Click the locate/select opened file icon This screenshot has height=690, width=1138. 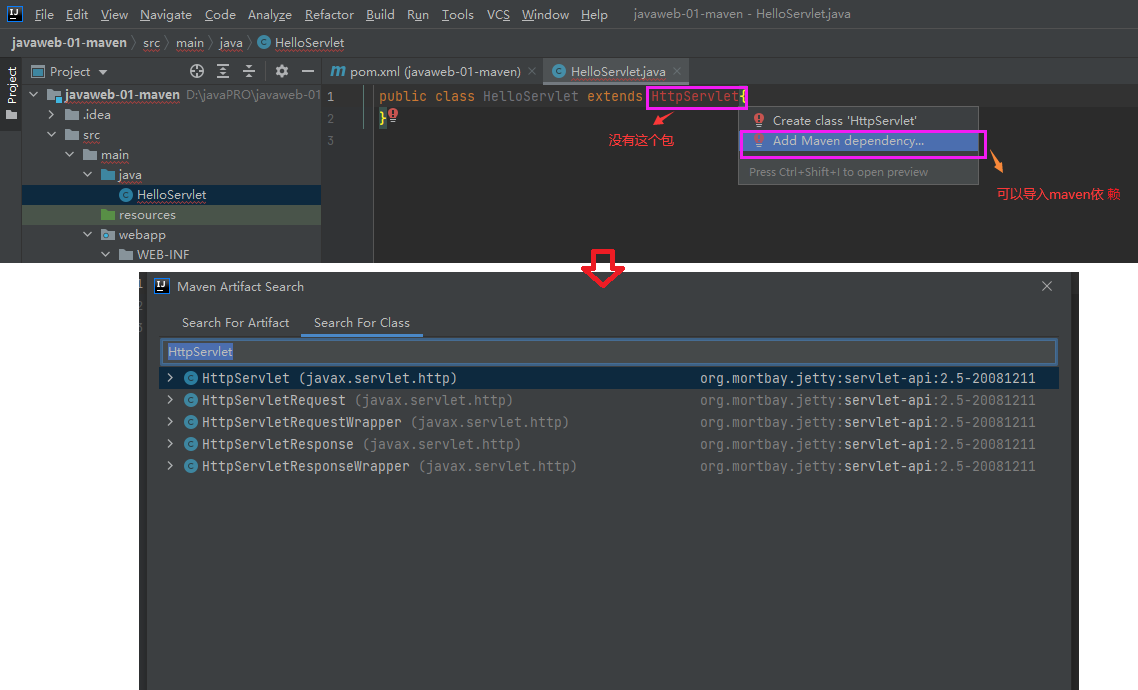(197, 71)
